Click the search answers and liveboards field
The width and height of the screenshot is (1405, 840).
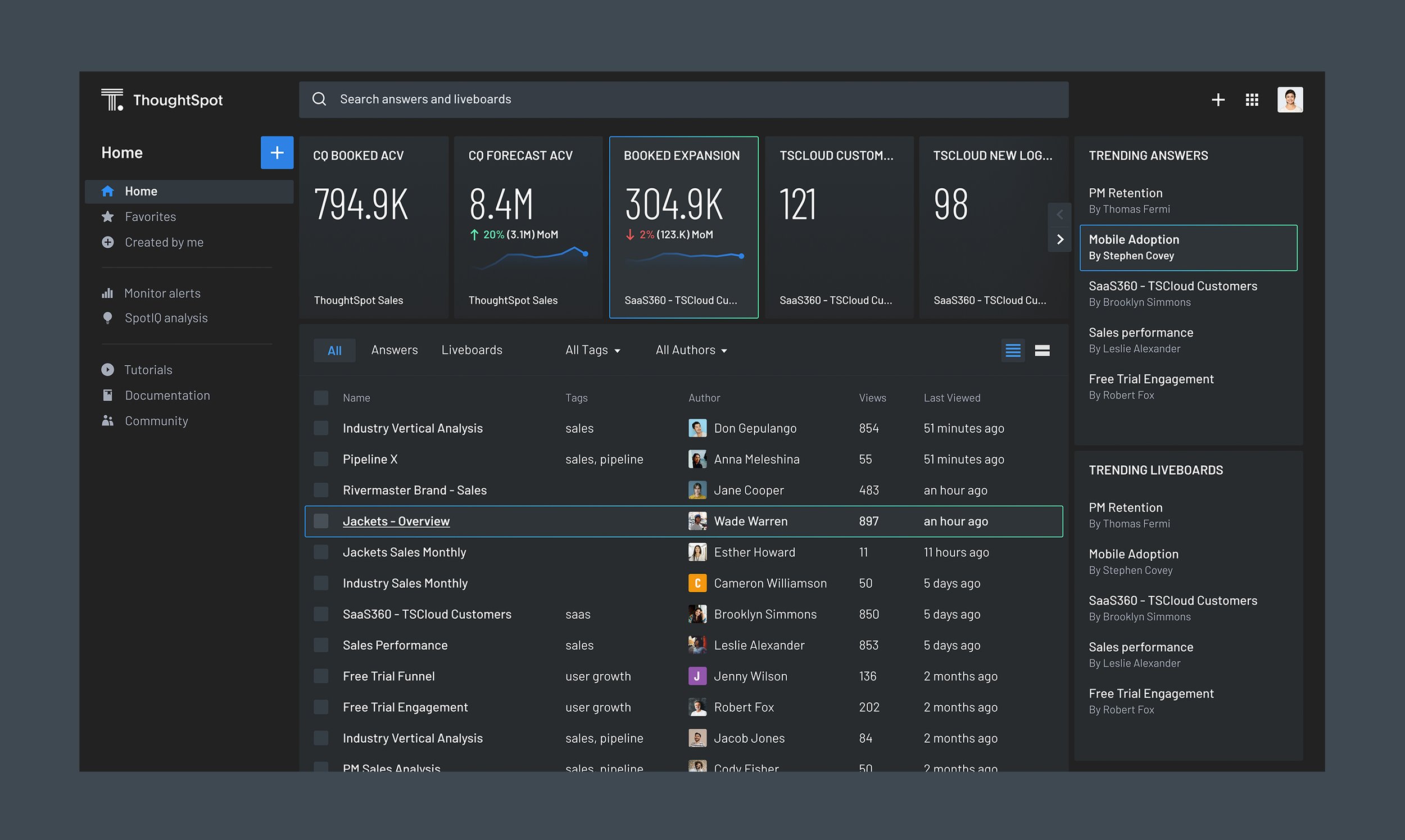(x=683, y=99)
